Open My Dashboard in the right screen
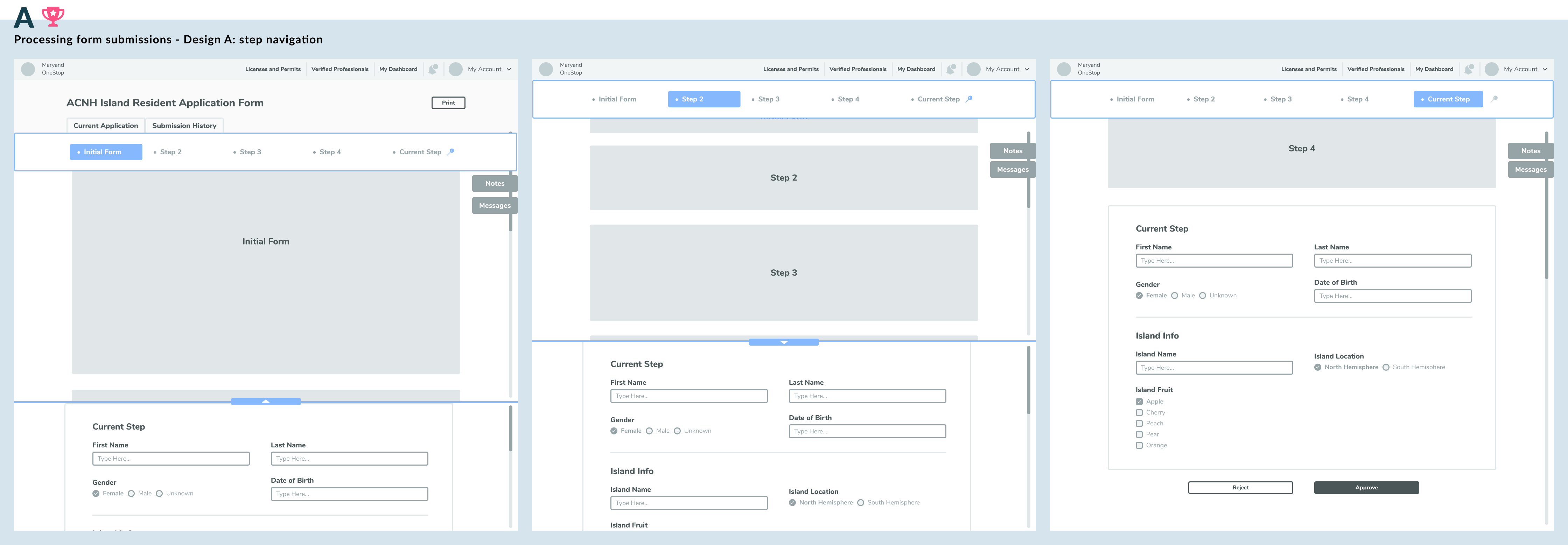This screenshot has height=545, width=1568. pyautogui.click(x=1435, y=69)
